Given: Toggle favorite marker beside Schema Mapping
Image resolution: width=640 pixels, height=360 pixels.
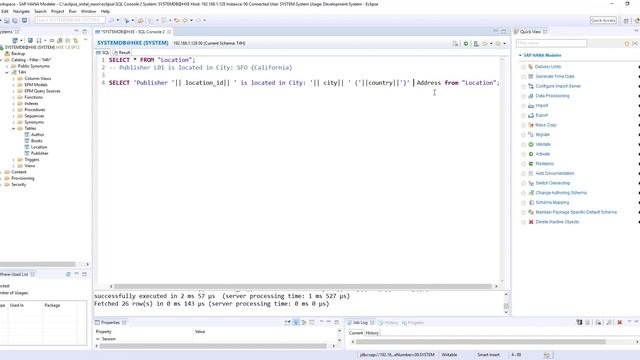Looking at the screenshot, I should point(524,203).
